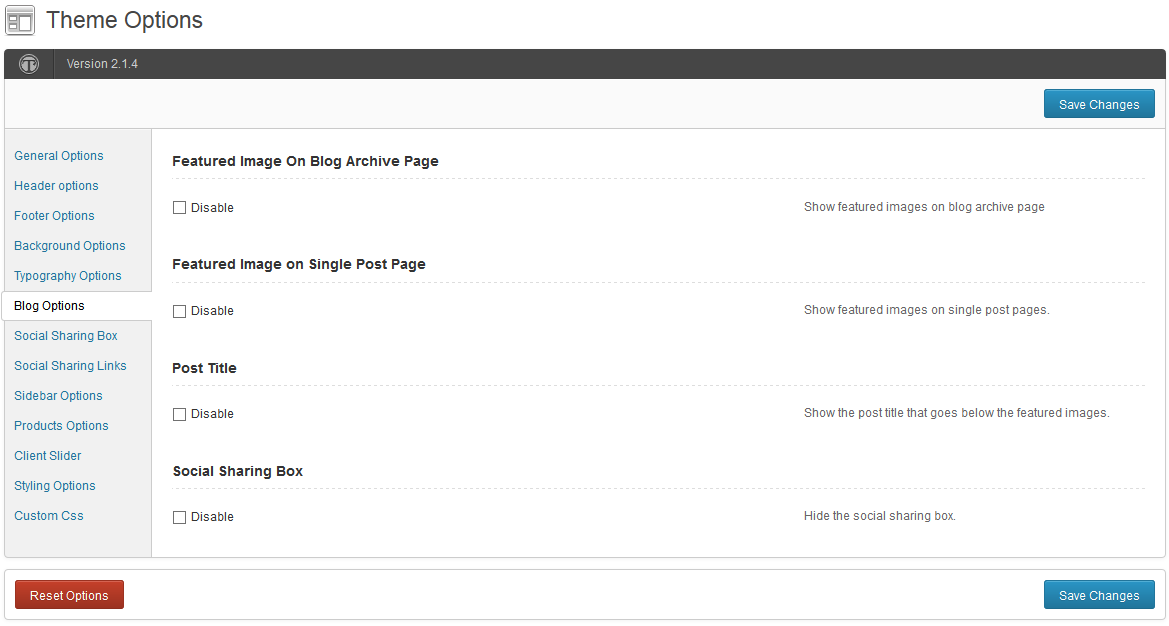Open Typography Options in the sidebar
Viewport: 1169px width, 626px height.
click(x=68, y=276)
